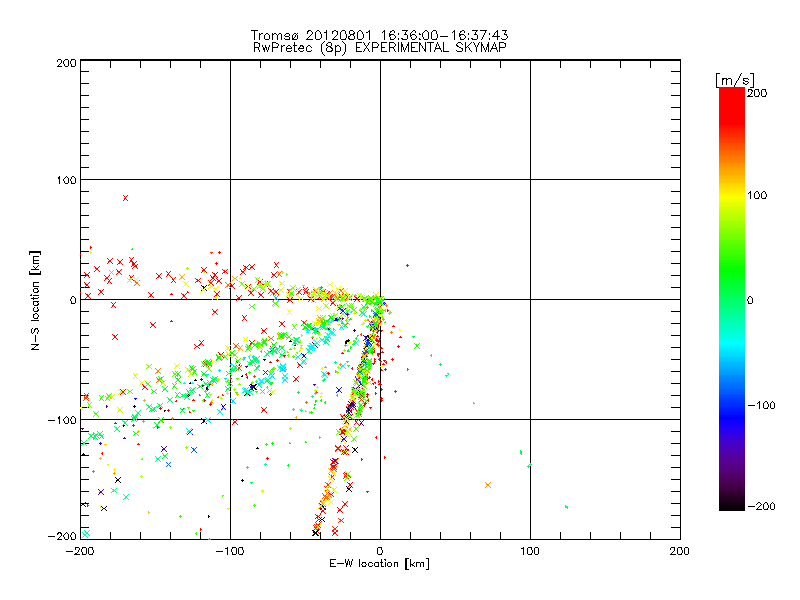Image resolution: width=800 pixels, height=600 pixels.
Task: Click the '[m/s]' colorbar unit label
Action: click(x=734, y=80)
